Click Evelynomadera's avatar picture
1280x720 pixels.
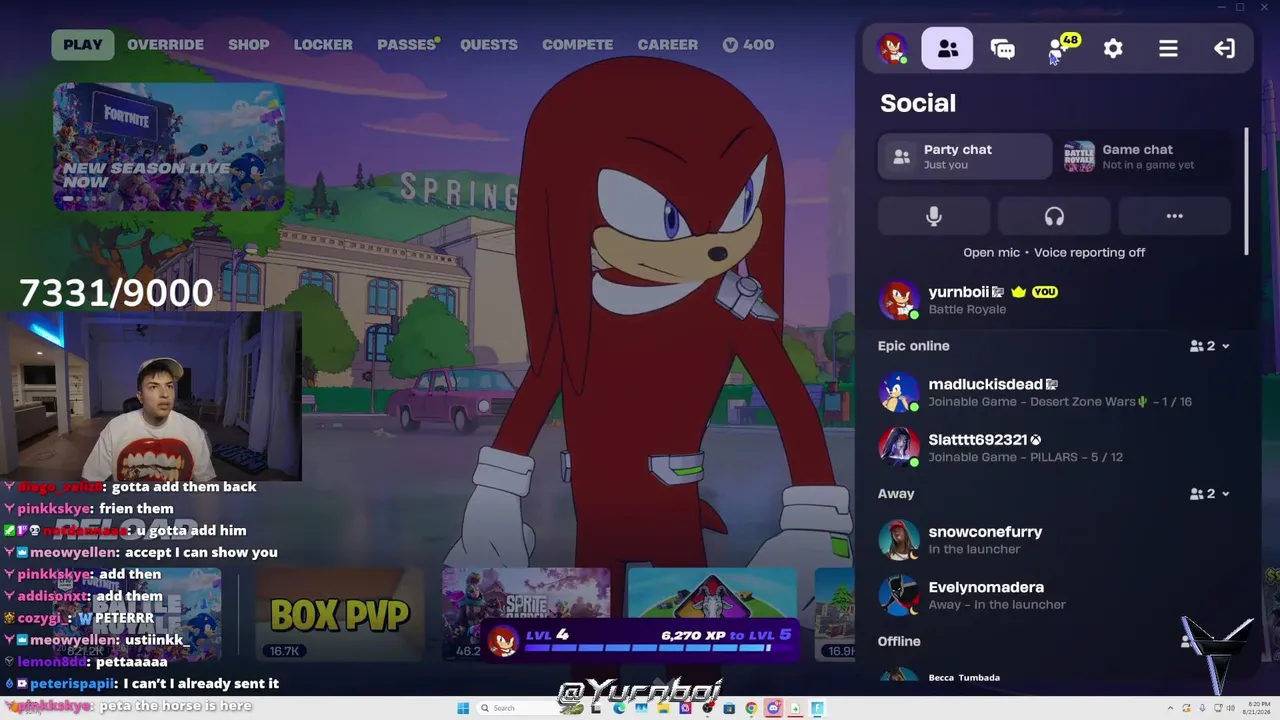click(898, 595)
